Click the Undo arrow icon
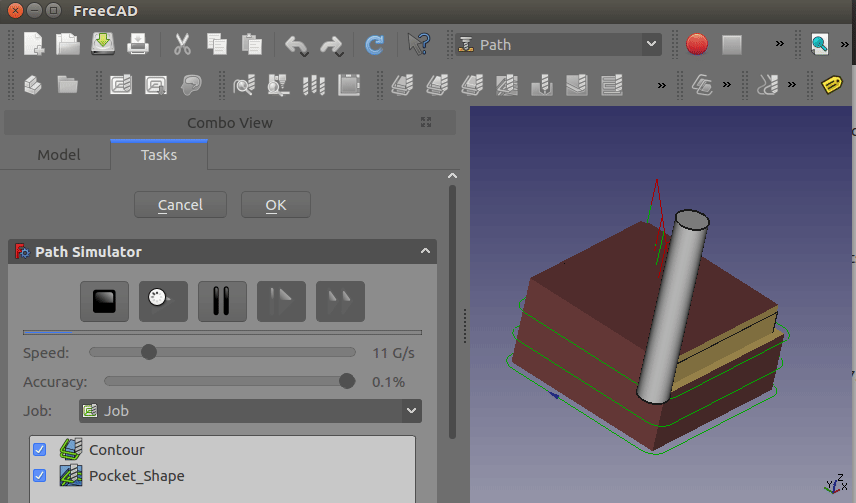Image resolution: width=856 pixels, height=503 pixels. (x=296, y=44)
